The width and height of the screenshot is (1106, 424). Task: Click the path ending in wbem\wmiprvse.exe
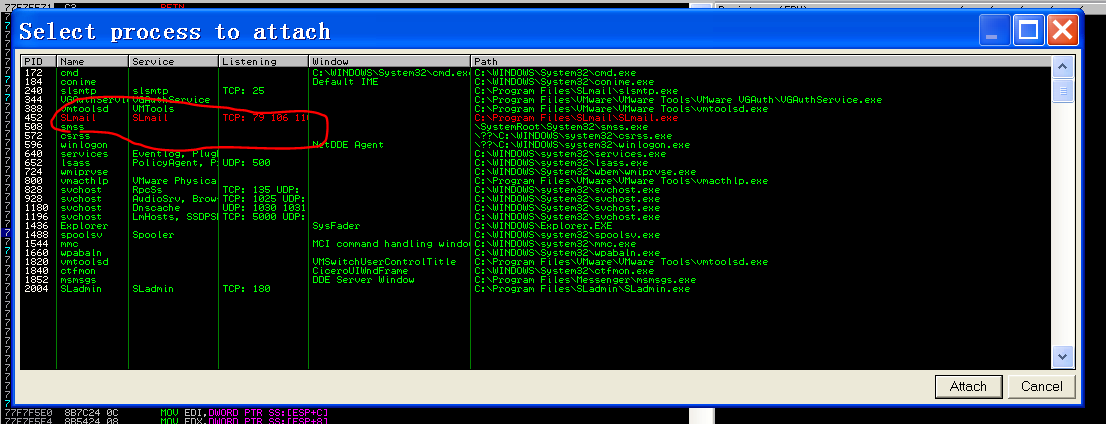(x=585, y=172)
